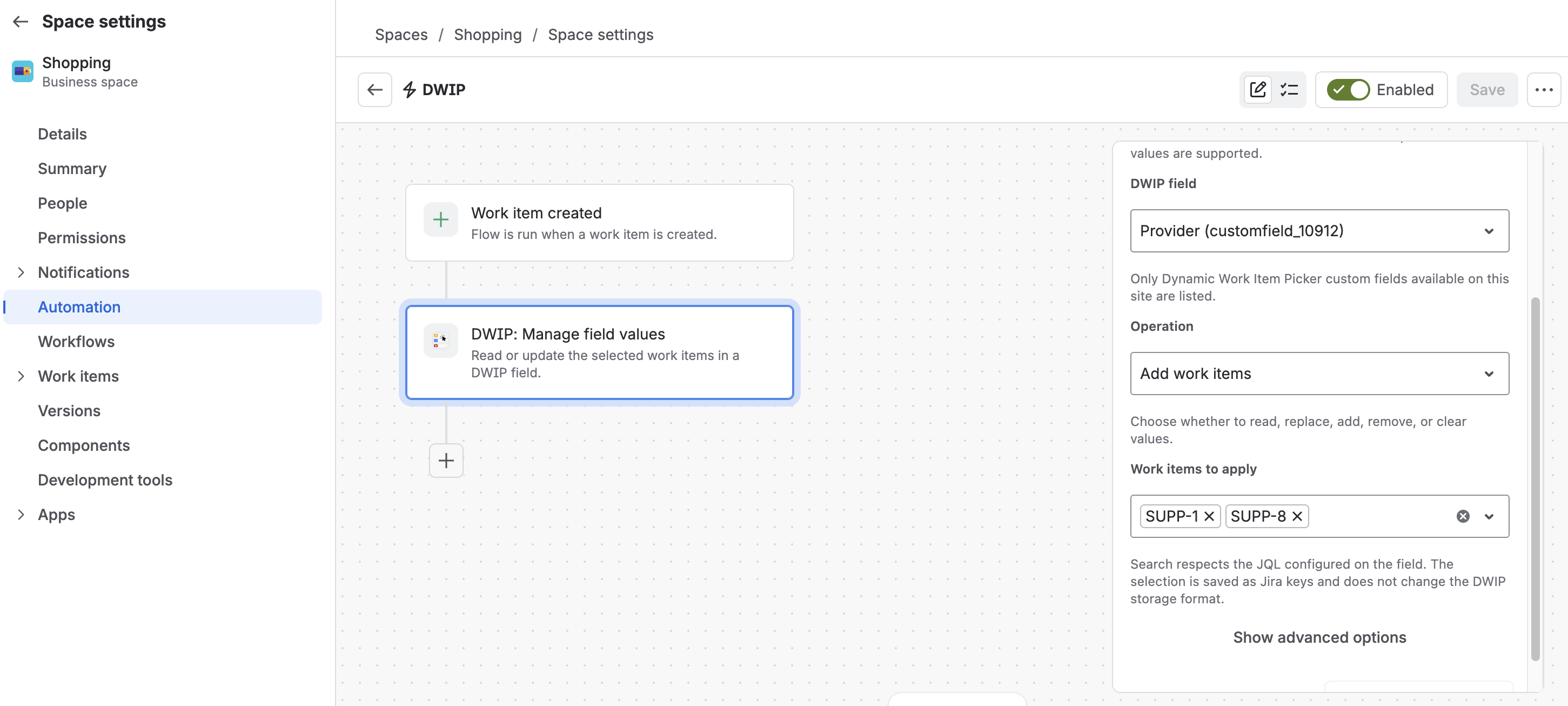This screenshot has height=706, width=1568.
Task: Add a new step with the plus button
Action: coord(446,461)
